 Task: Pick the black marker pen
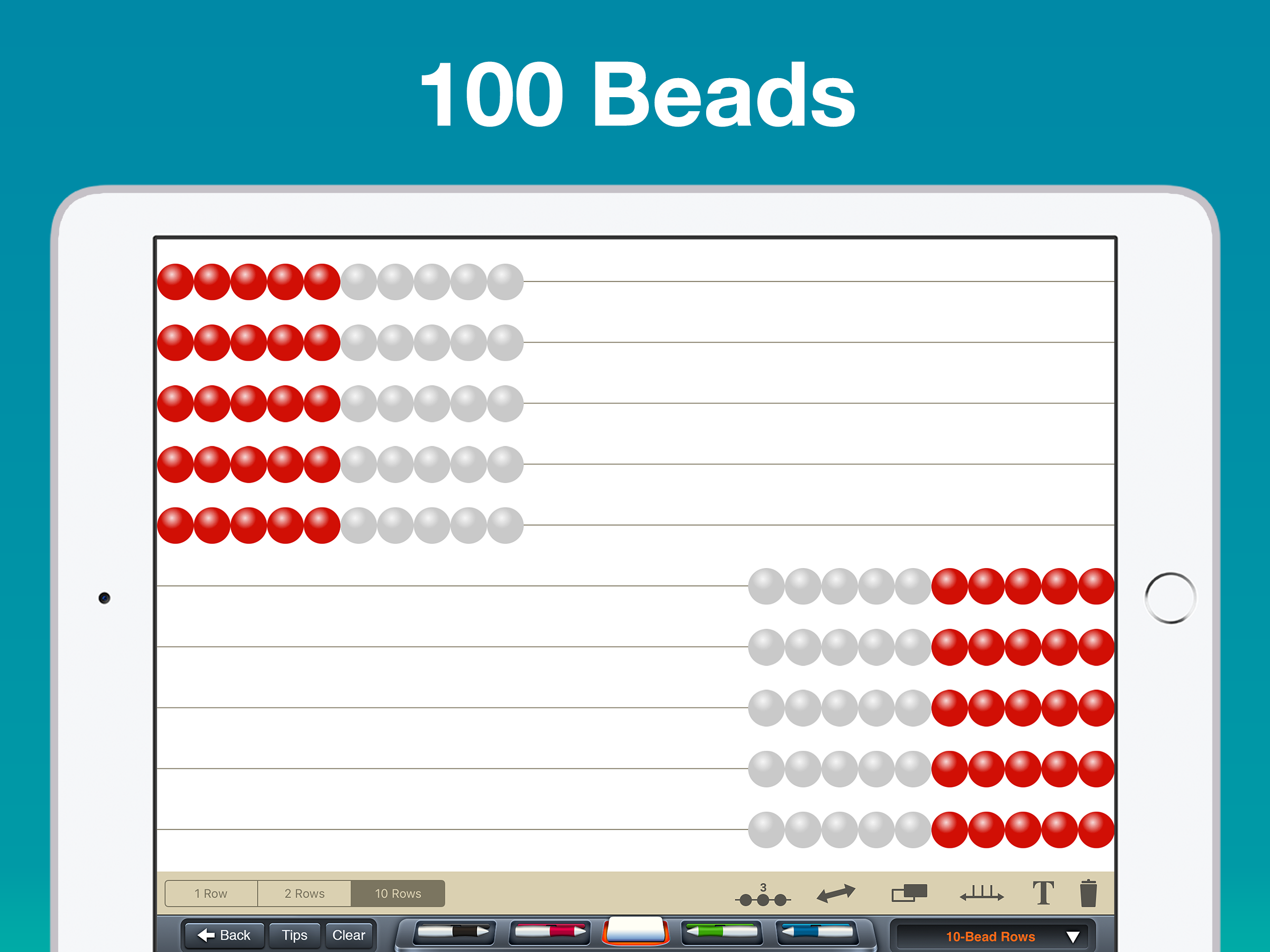click(453, 932)
